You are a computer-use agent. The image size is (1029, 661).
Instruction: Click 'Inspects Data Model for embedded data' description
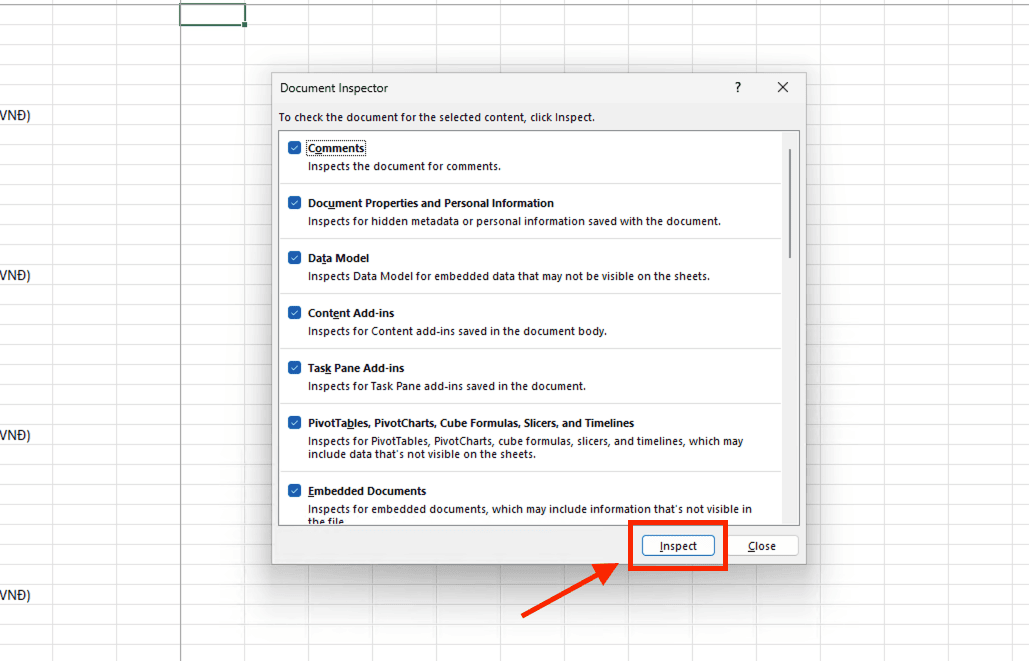click(508, 276)
